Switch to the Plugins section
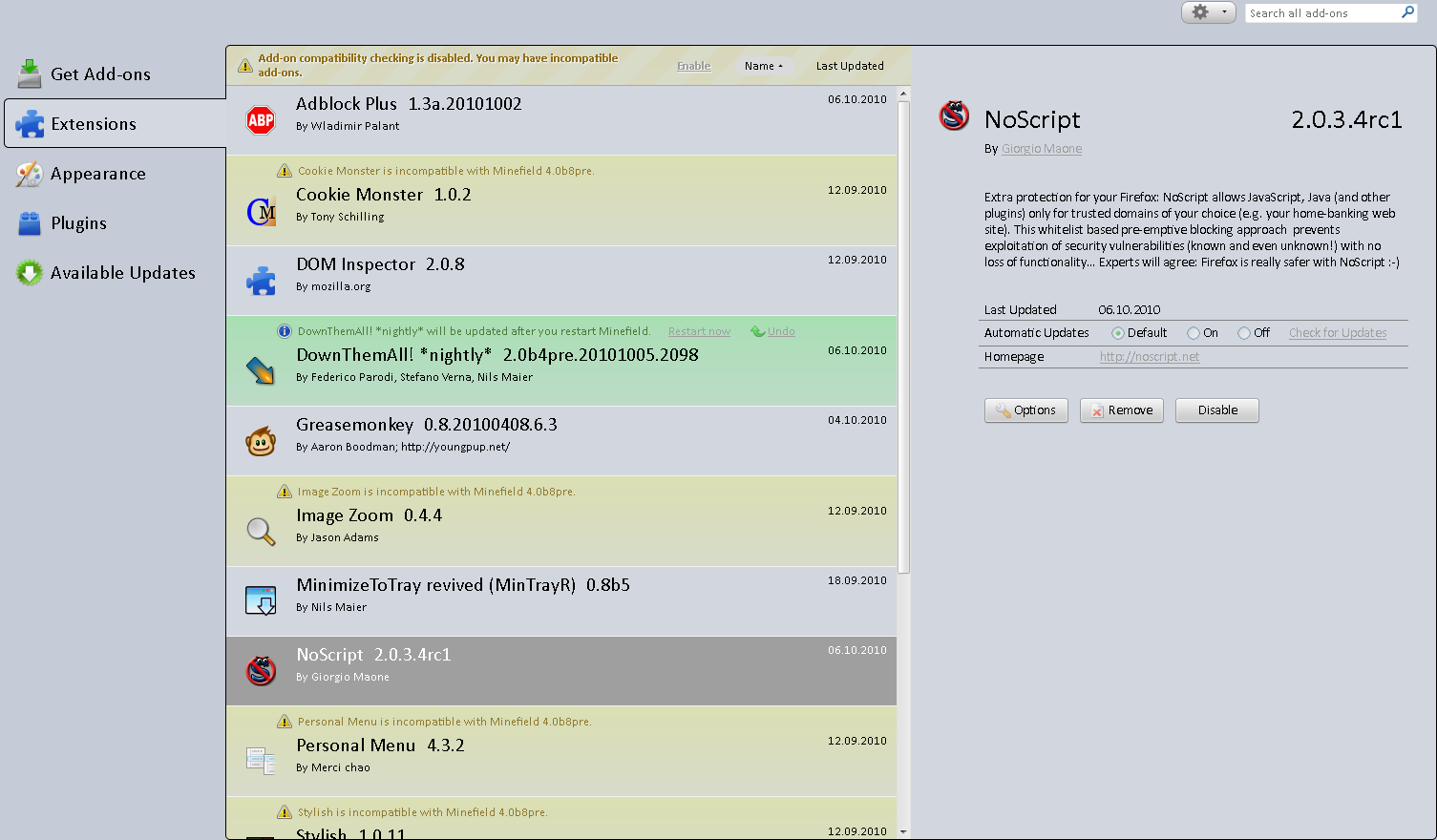 (115, 222)
